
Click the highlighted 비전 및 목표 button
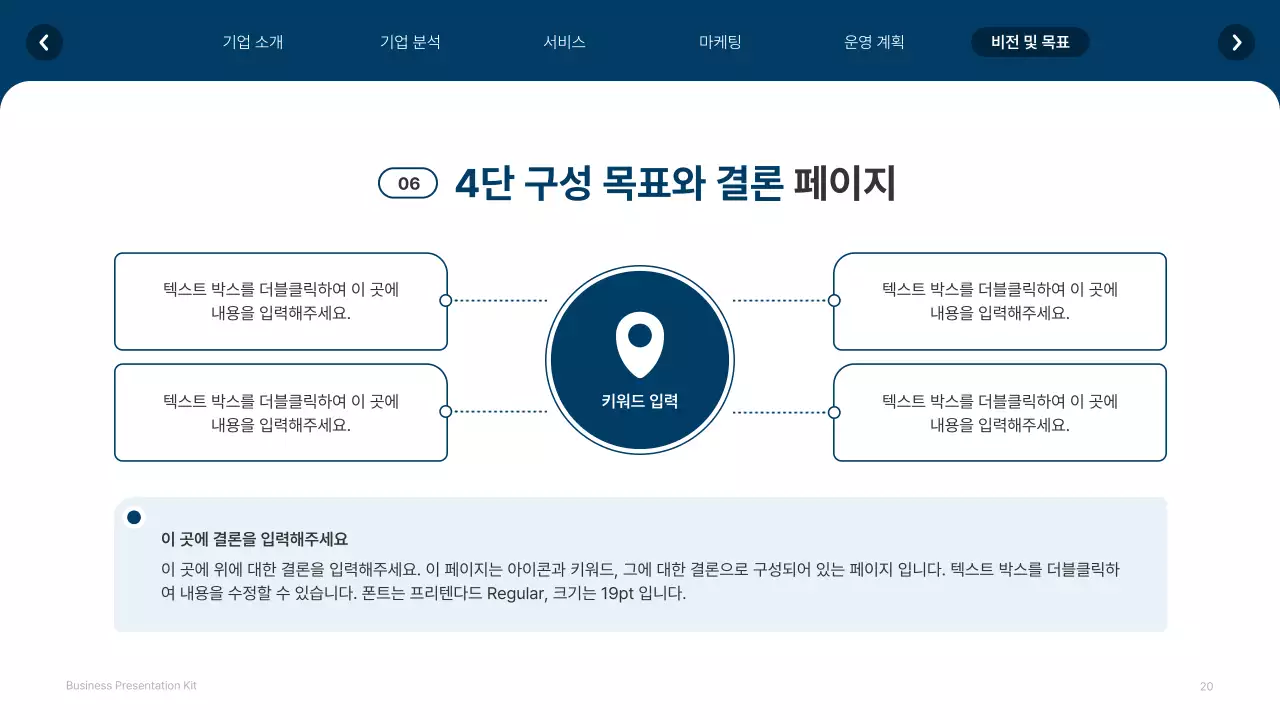click(1030, 42)
